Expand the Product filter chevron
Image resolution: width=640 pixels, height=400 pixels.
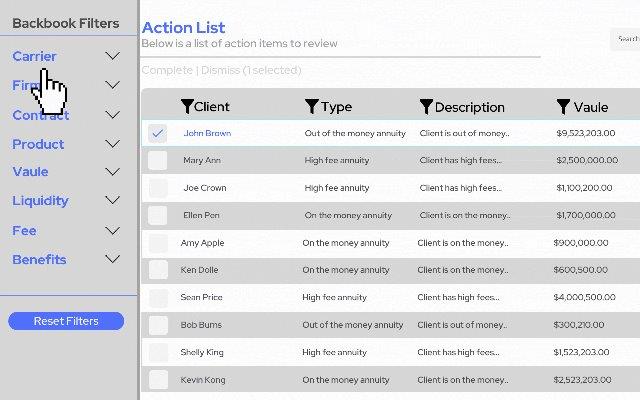click(x=112, y=144)
